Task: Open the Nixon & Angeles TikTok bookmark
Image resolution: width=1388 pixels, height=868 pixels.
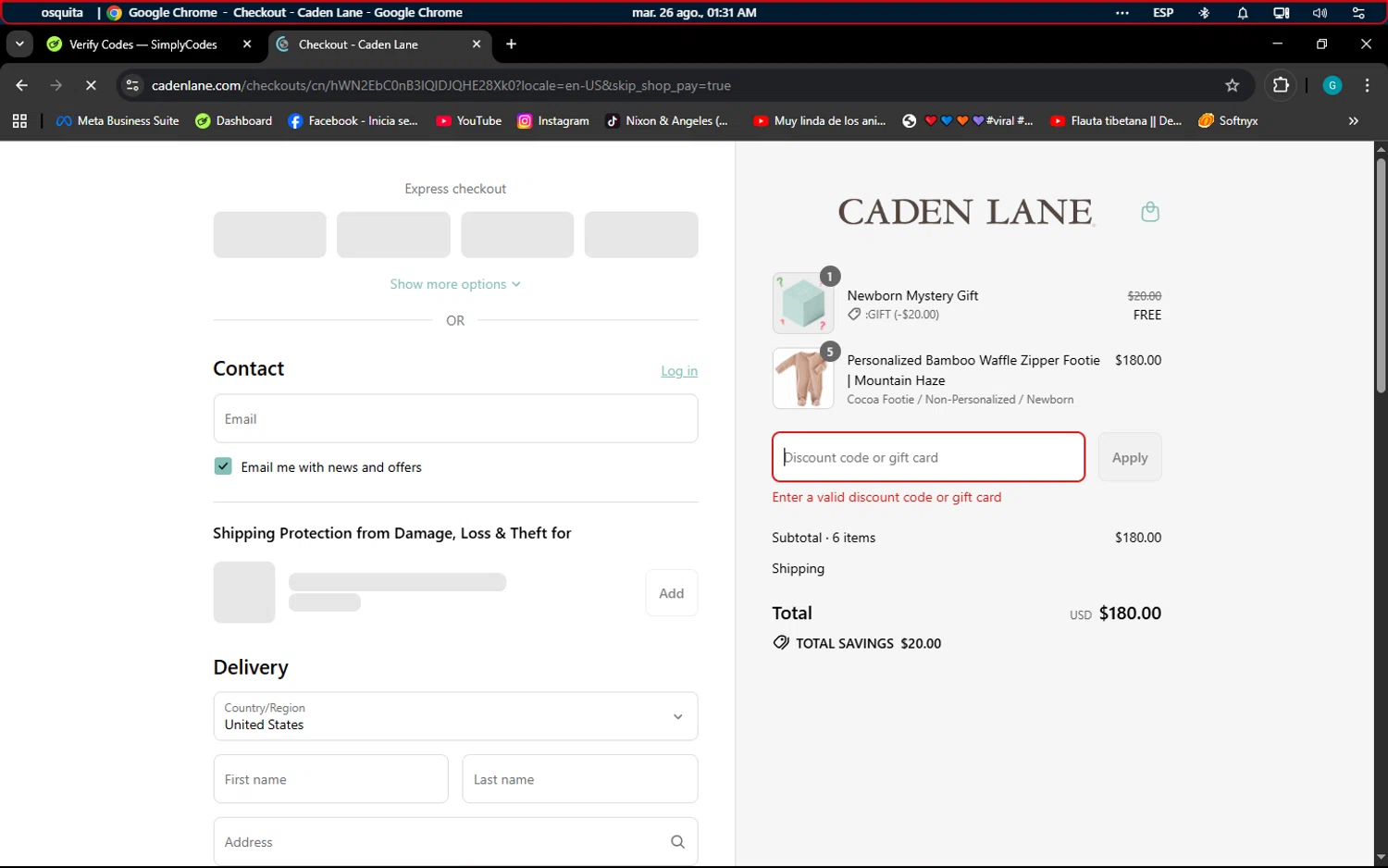Action: 666,121
